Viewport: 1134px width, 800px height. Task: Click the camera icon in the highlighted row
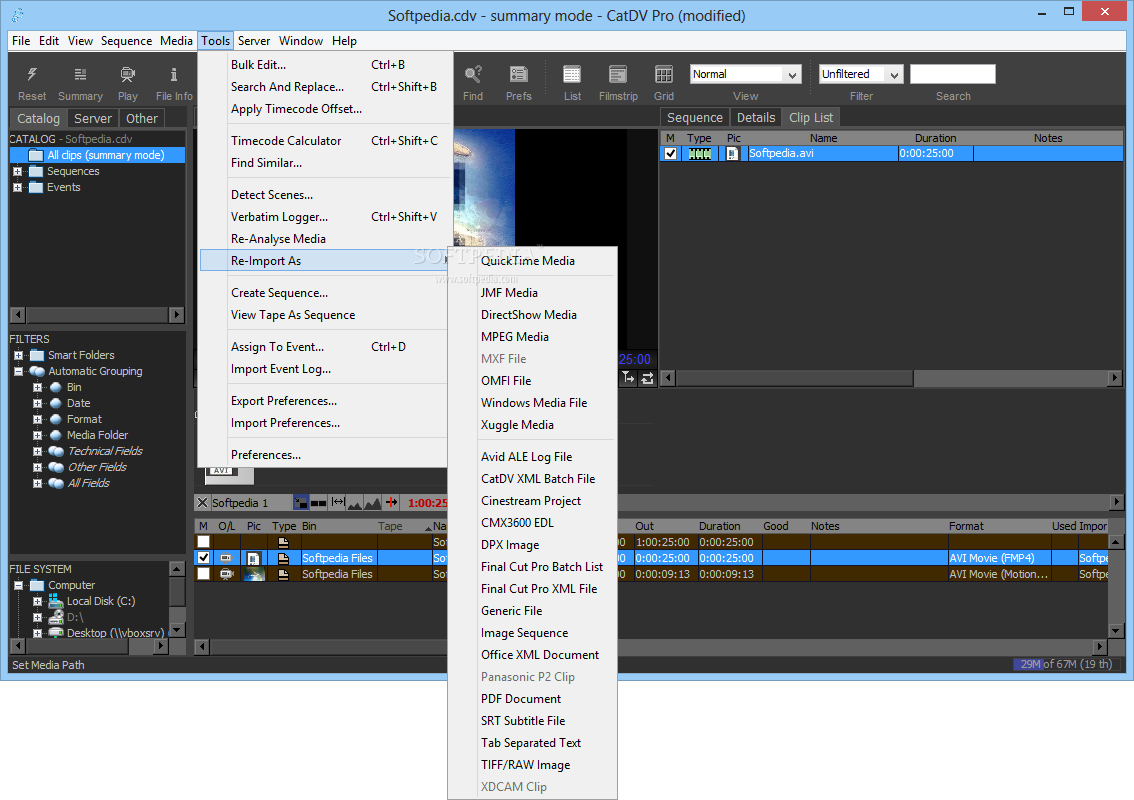click(226, 558)
